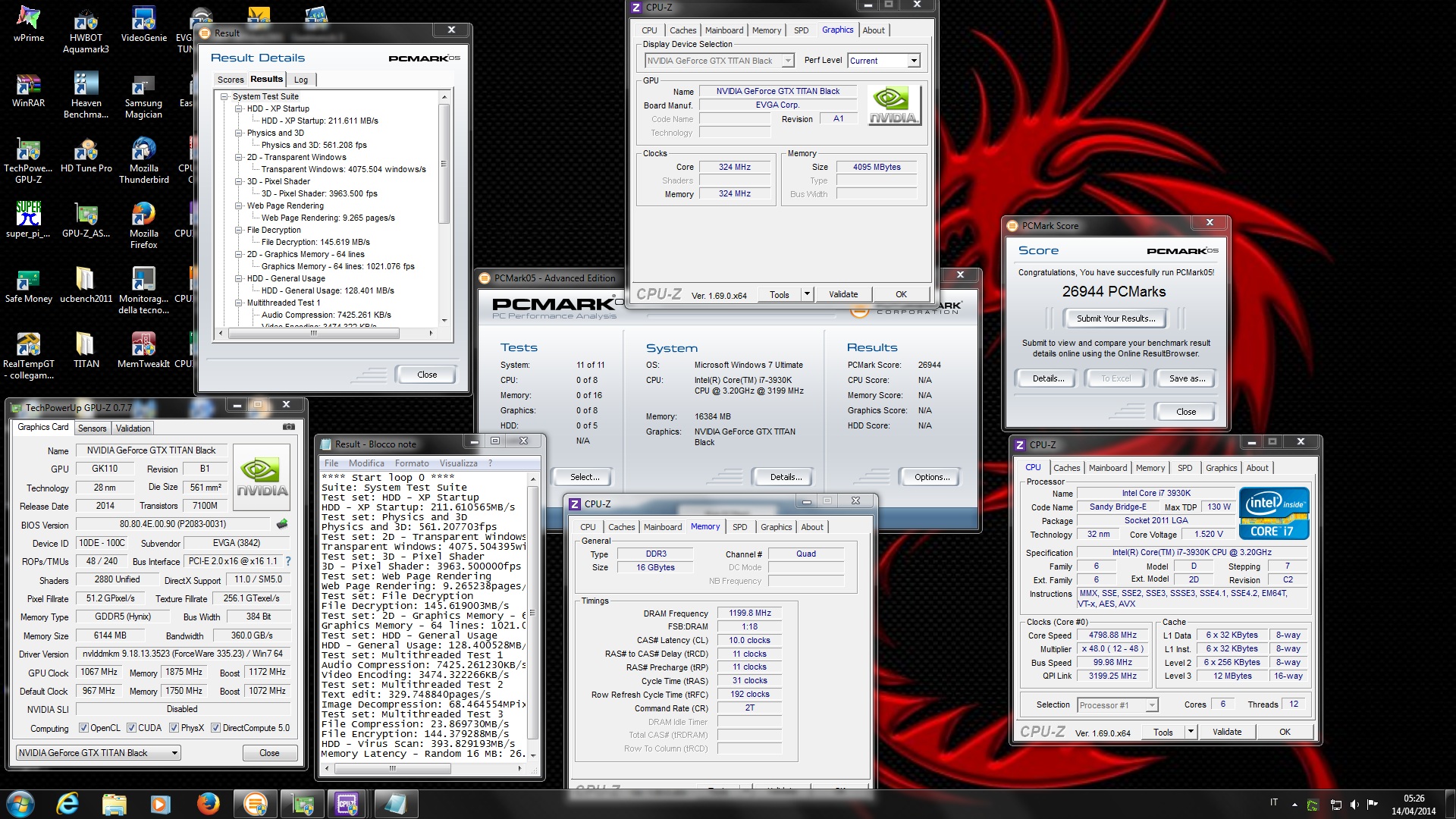This screenshot has width=1456, height=819.
Task: Click Close in Result Details window
Action: pos(426,375)
